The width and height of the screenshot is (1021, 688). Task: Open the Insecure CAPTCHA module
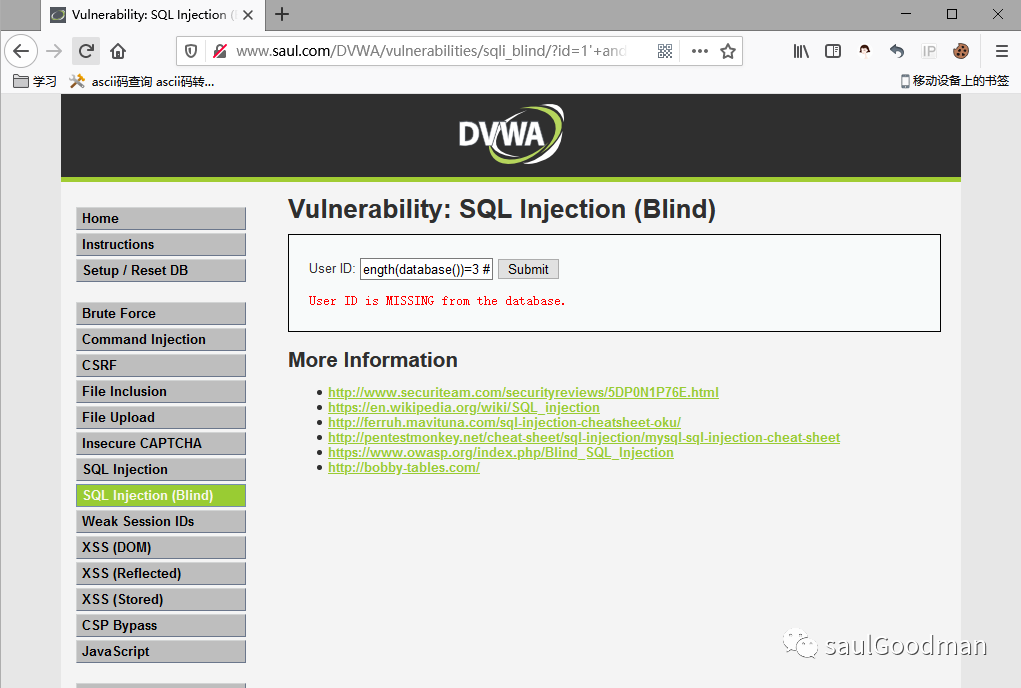point(161,444)
